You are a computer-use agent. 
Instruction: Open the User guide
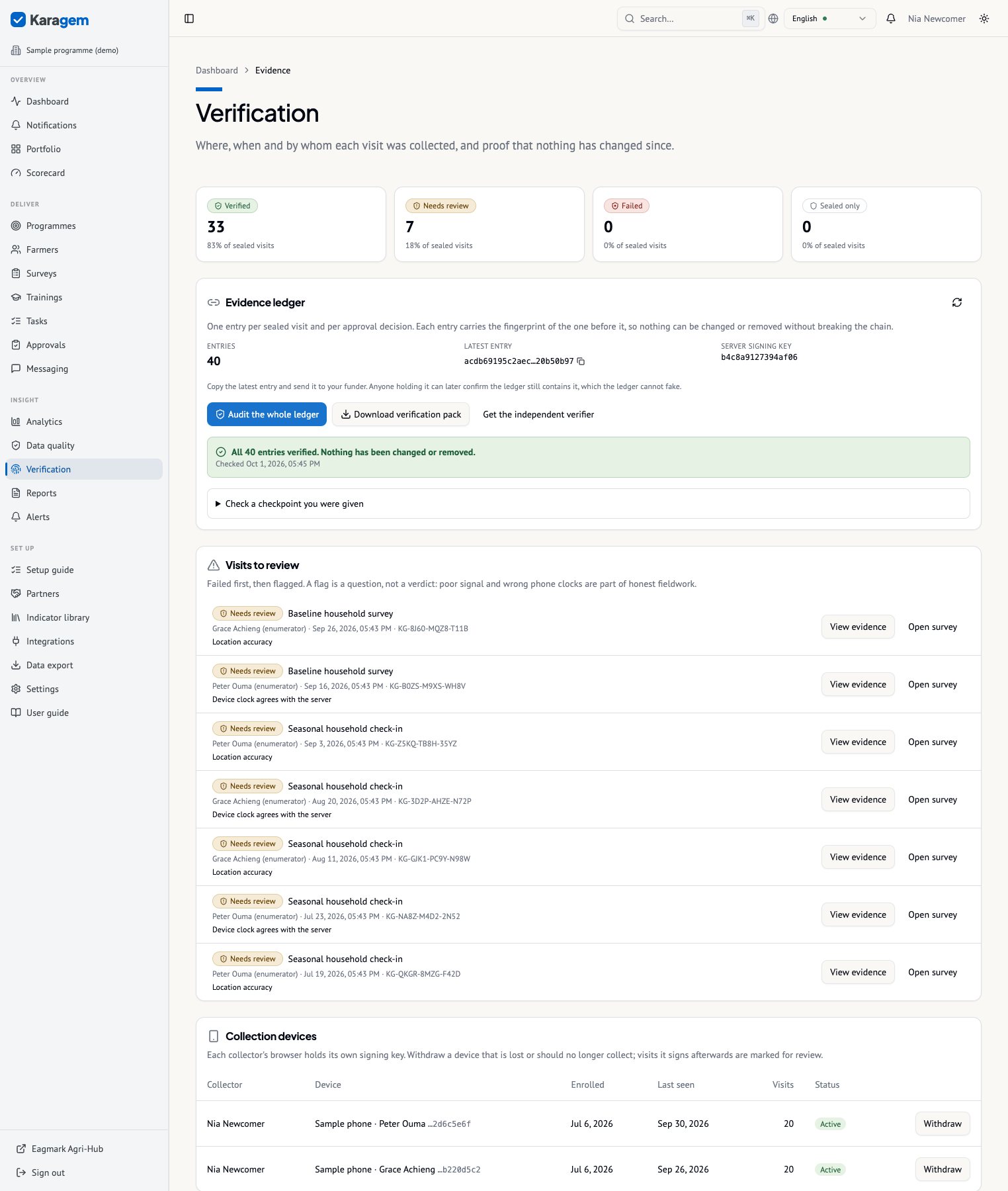pos(83,713)
